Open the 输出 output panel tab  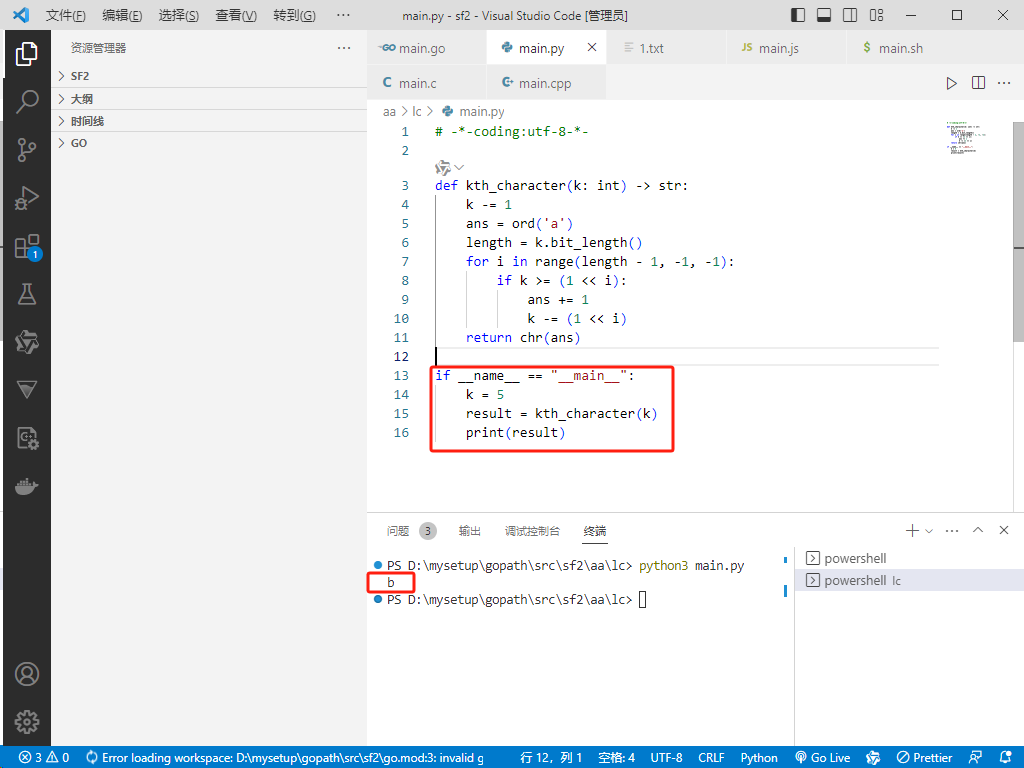tap(470, 531)
